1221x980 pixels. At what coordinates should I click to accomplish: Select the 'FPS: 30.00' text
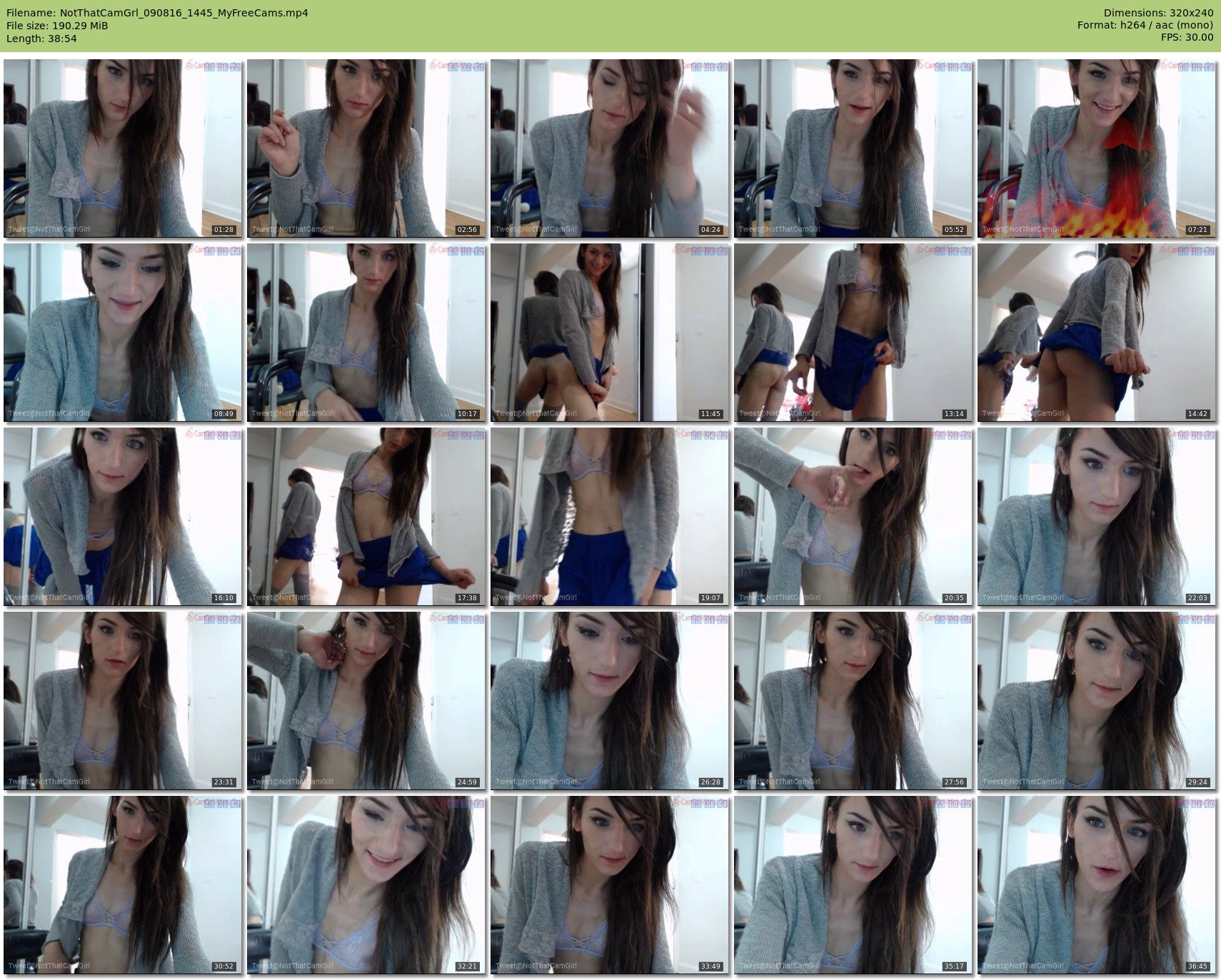(x=1187, y=38)
